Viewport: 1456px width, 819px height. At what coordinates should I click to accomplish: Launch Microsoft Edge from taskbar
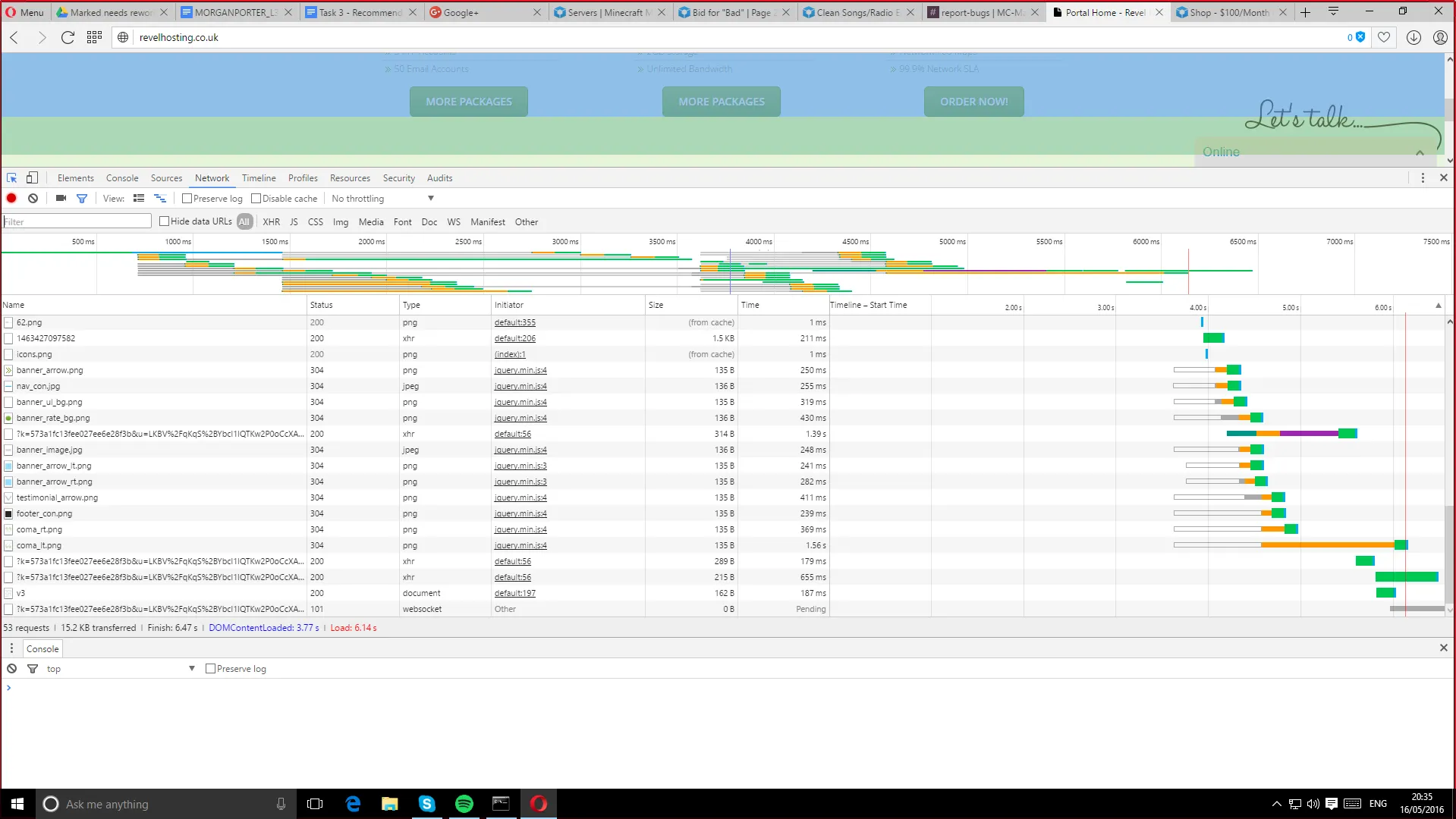[x=353, y=804]
